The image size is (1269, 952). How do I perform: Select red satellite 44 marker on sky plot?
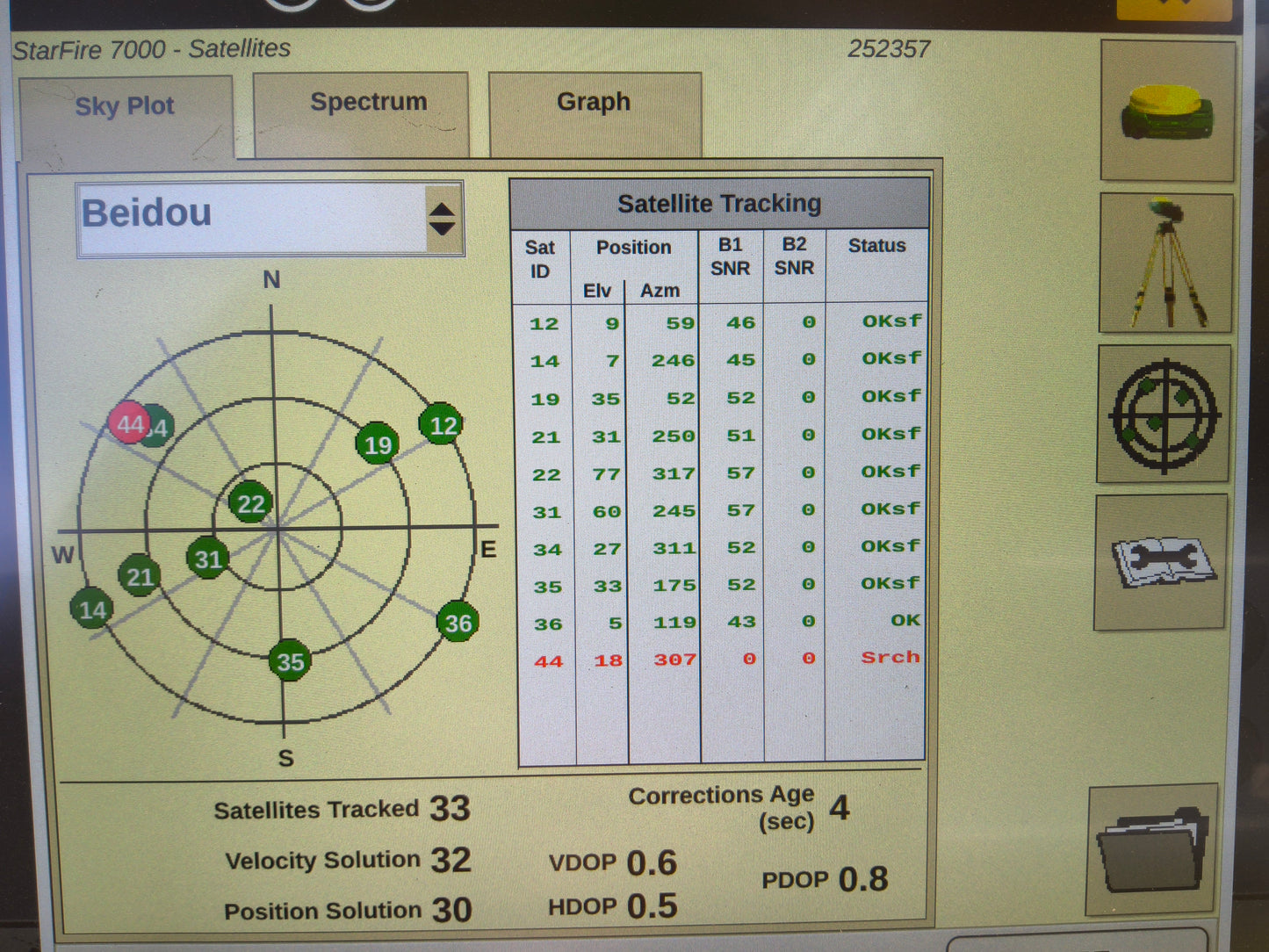click(130, 423)
